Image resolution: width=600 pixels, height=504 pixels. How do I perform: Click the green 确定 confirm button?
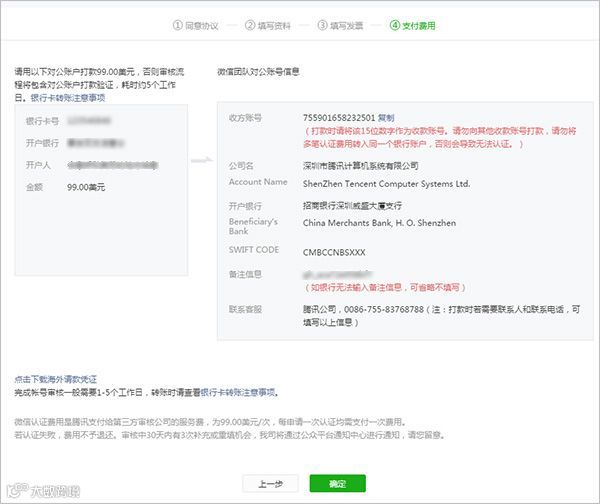pos(338,483)
